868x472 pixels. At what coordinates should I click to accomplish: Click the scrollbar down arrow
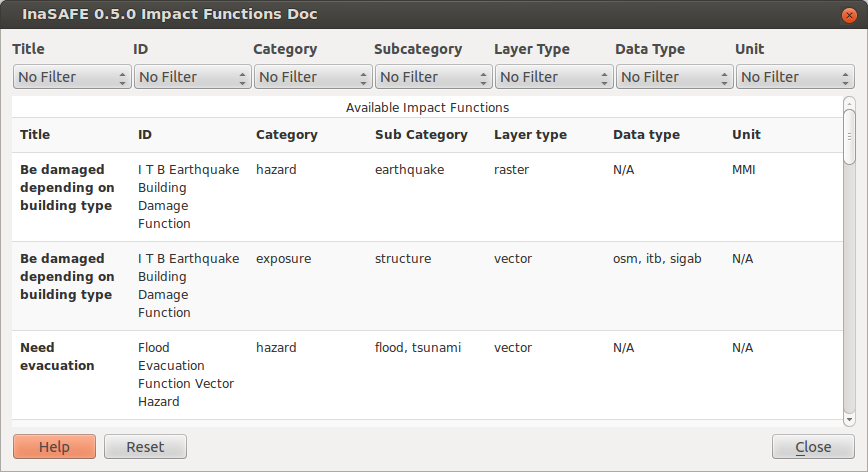click(x=849, y=419)
